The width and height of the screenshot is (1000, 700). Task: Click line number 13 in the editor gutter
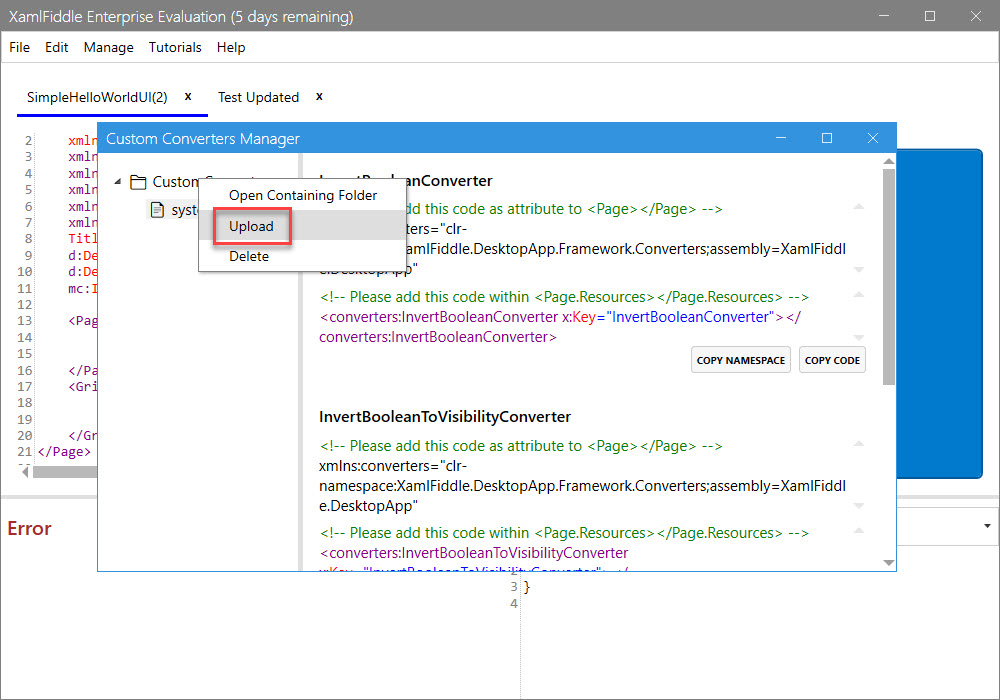pos(24,321)
